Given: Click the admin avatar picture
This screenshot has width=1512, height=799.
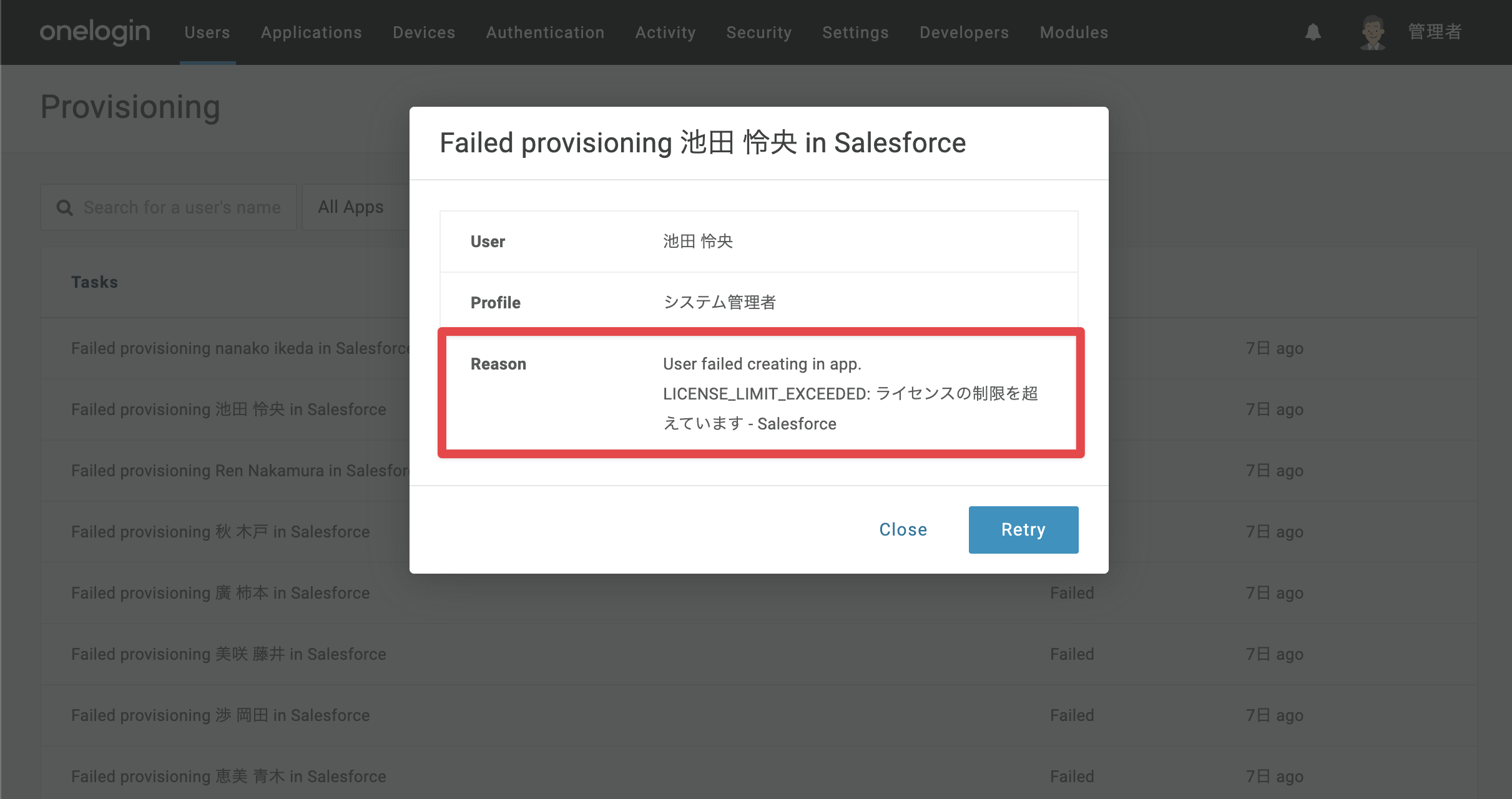Looking at the screenshot, I should 1372,32.
